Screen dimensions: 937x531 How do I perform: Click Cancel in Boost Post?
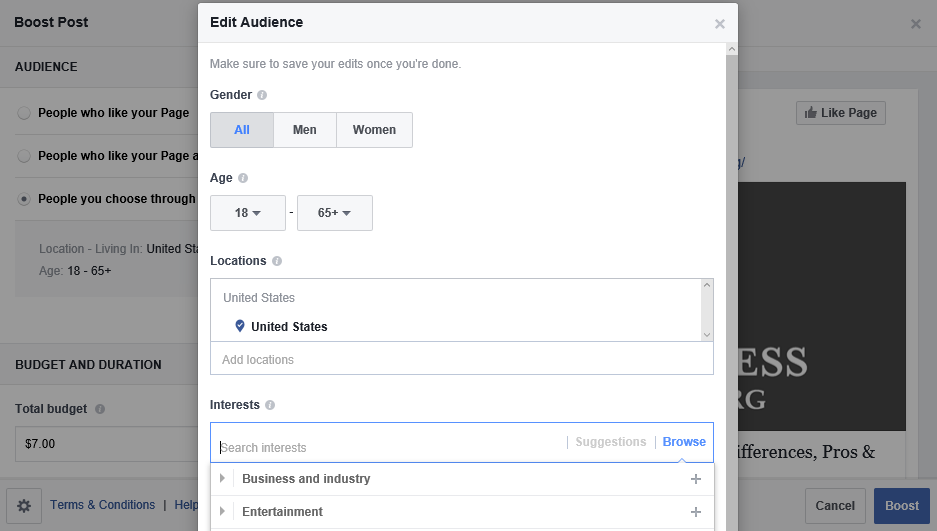tap(835, 506)
